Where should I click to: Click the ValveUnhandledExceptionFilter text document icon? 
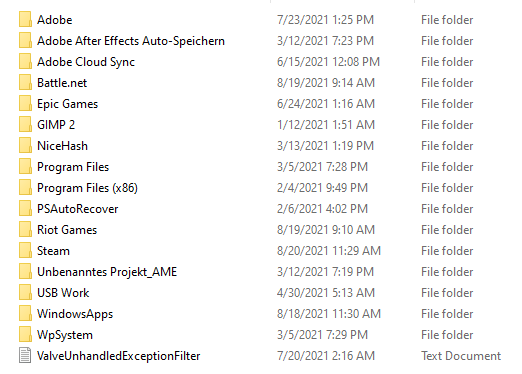25,356
